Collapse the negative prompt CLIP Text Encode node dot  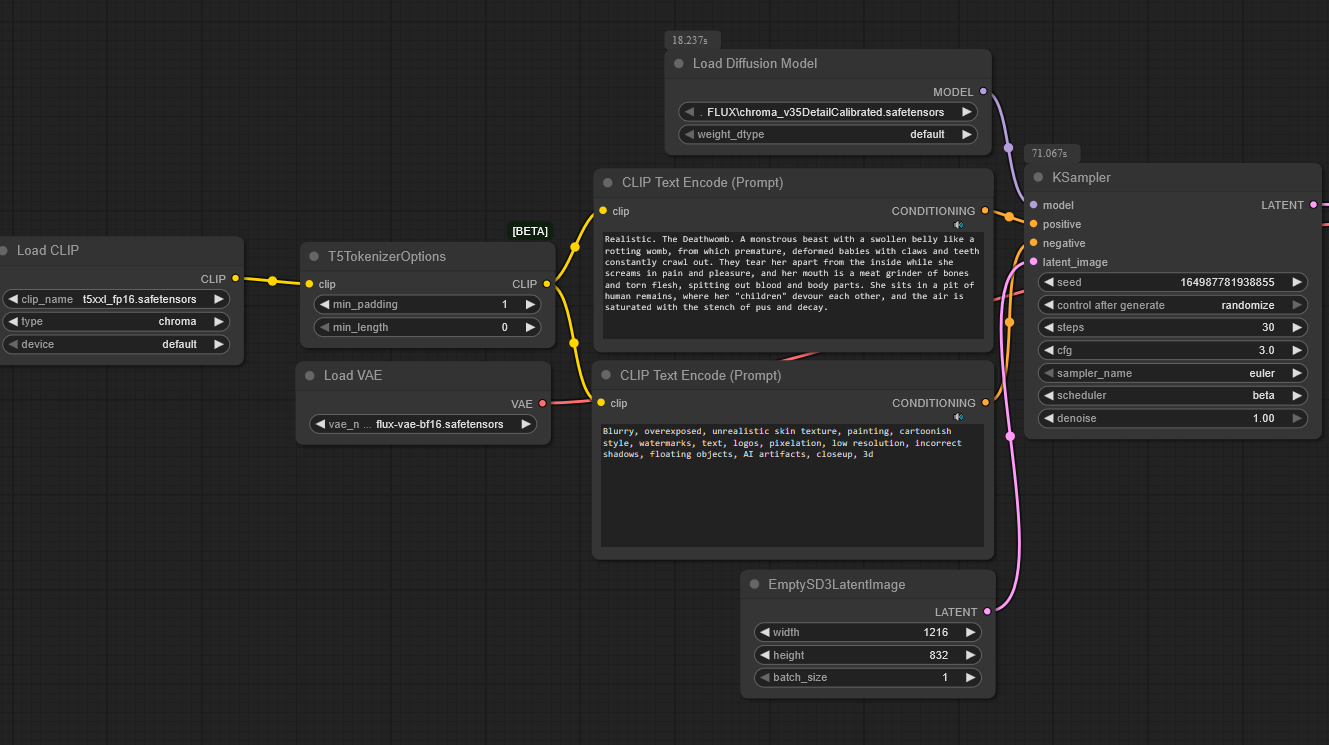(x=605, y=376)
